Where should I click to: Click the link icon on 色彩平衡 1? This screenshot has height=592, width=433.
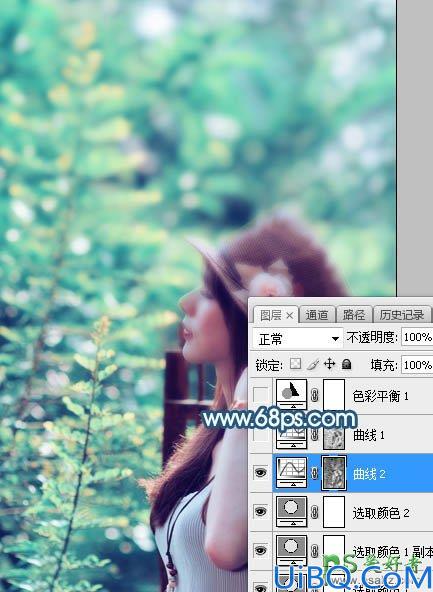[314, 395]
